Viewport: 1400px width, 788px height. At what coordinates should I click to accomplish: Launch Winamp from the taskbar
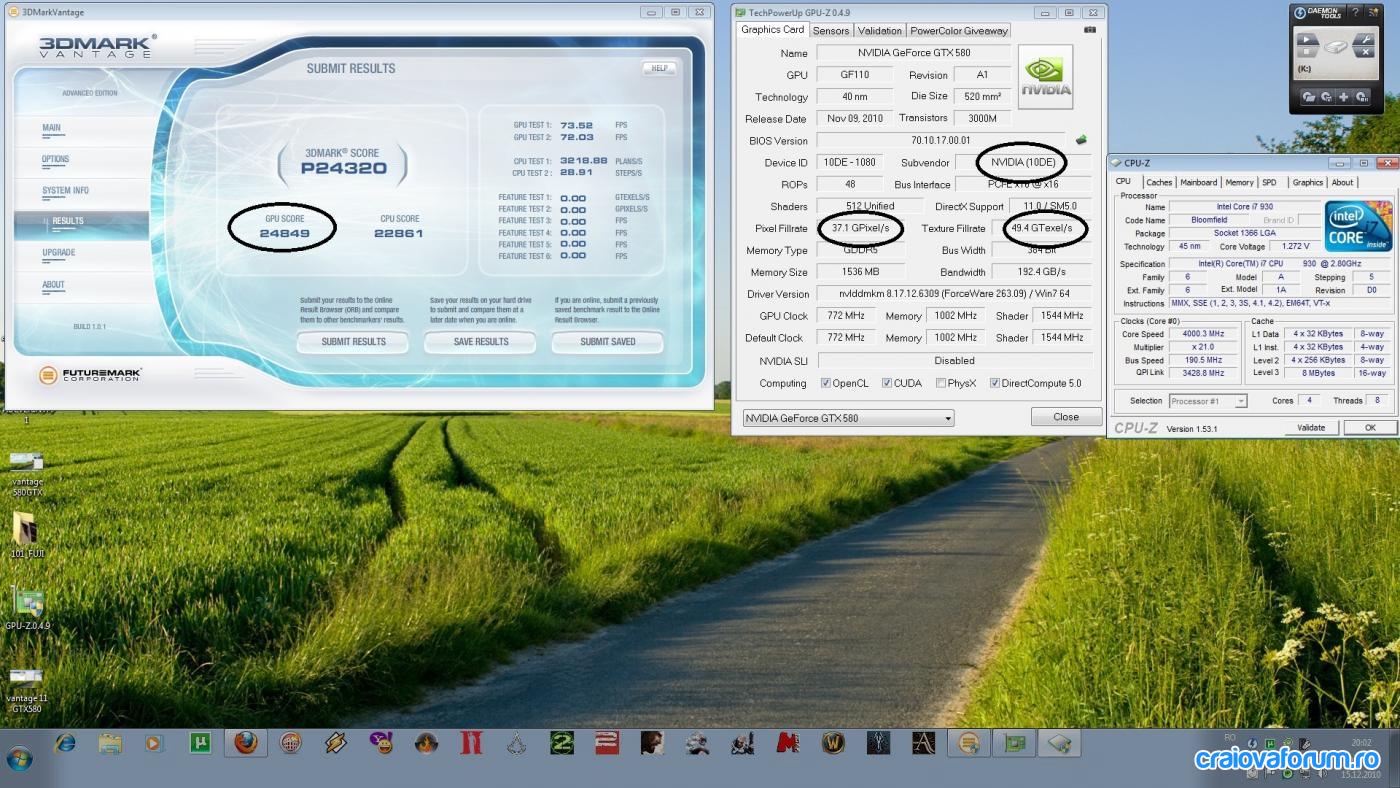[335, 743]
